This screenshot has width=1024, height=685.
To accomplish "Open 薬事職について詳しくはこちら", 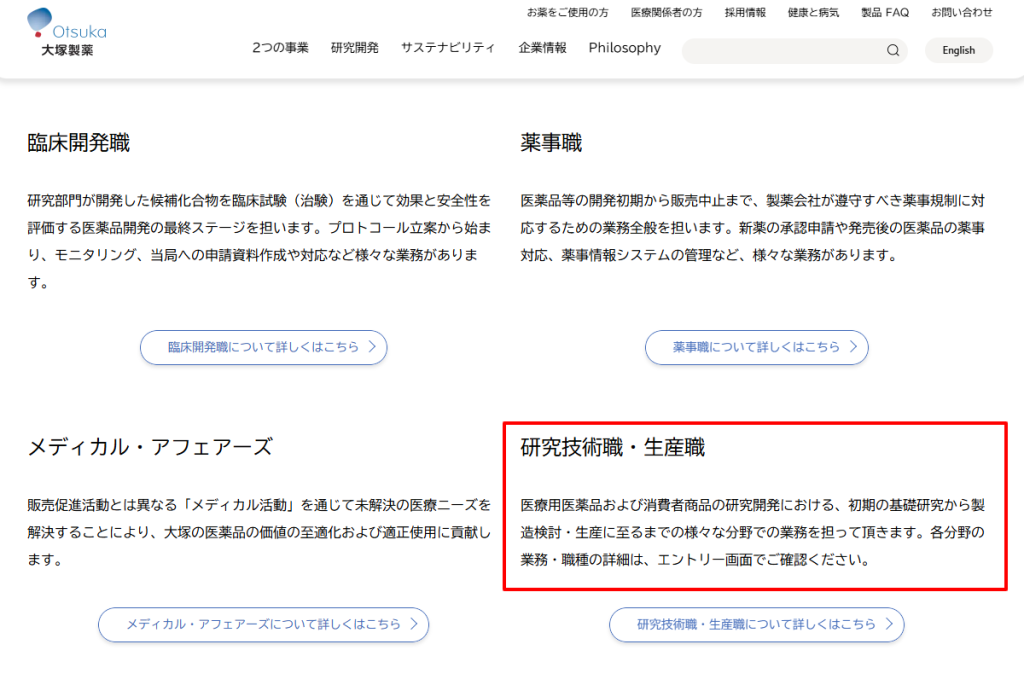I will [756, 347].
